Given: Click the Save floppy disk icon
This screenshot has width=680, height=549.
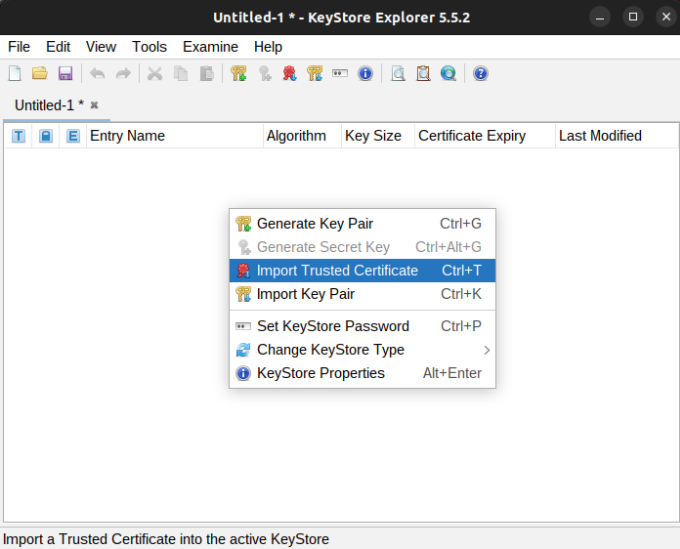Looking at the screenshot, I should coord(65,73).
